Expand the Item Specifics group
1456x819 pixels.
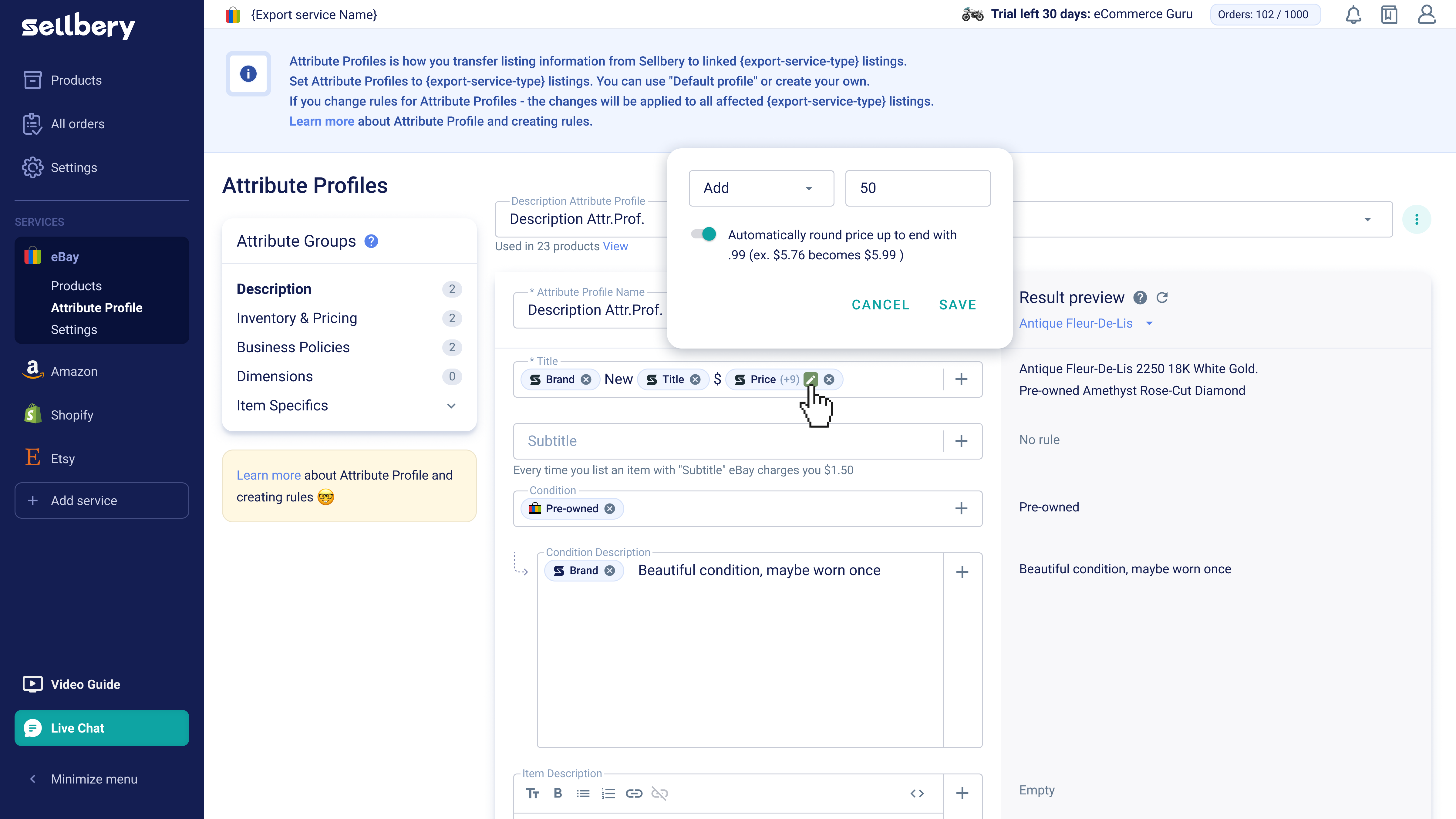click(451, 406)
